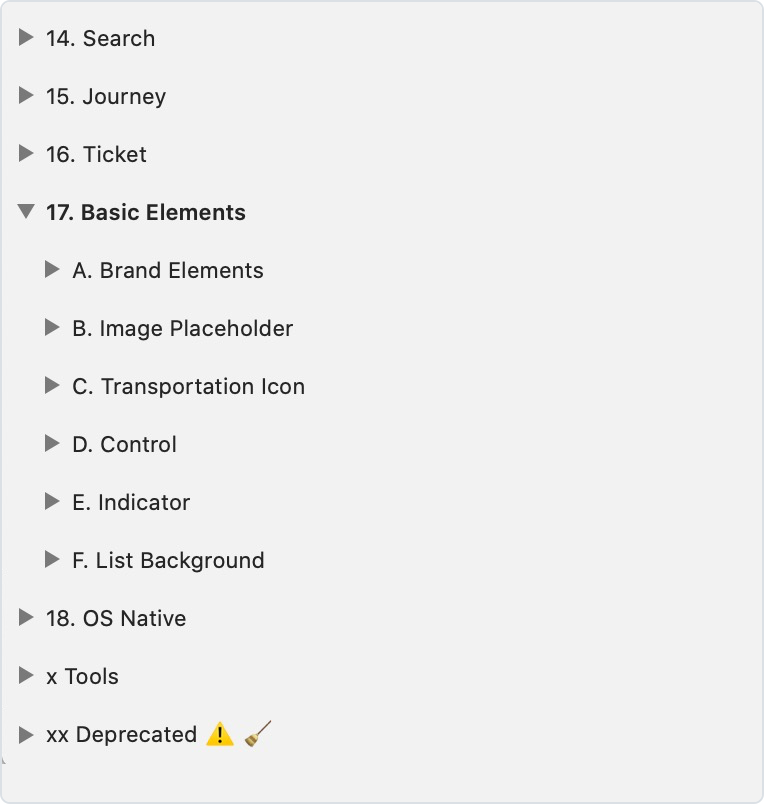Expand the x Tools group arrow
Image resolution: width=764 pixels, height=804 pixels.
coord(26,676)
